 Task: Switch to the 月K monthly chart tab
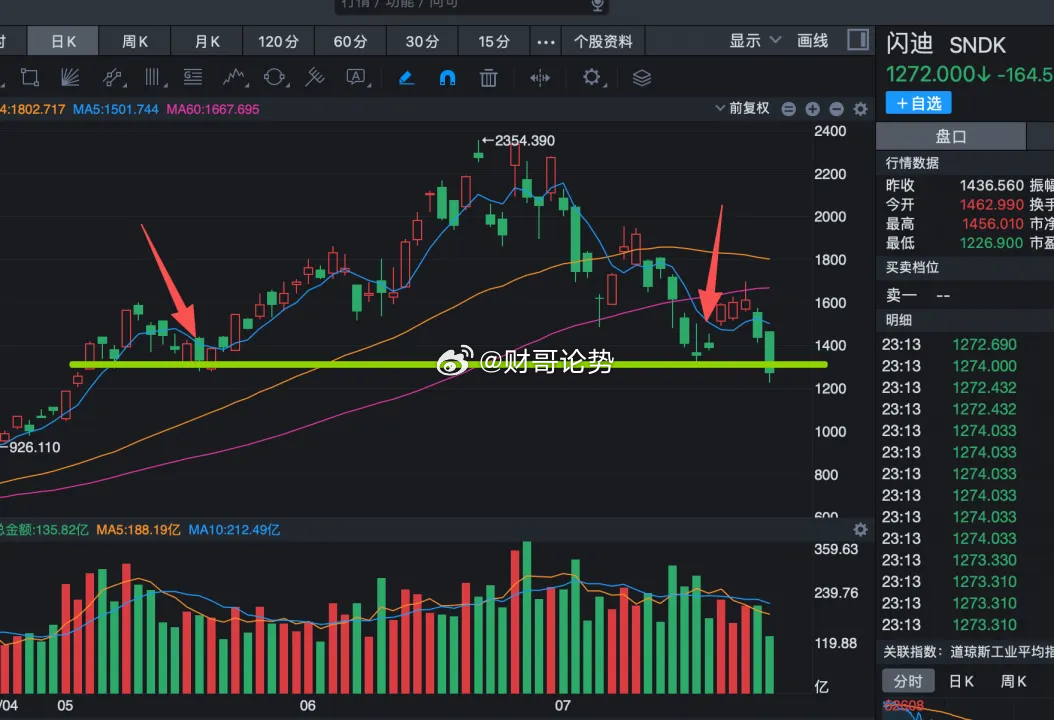(x=207, y=41)
